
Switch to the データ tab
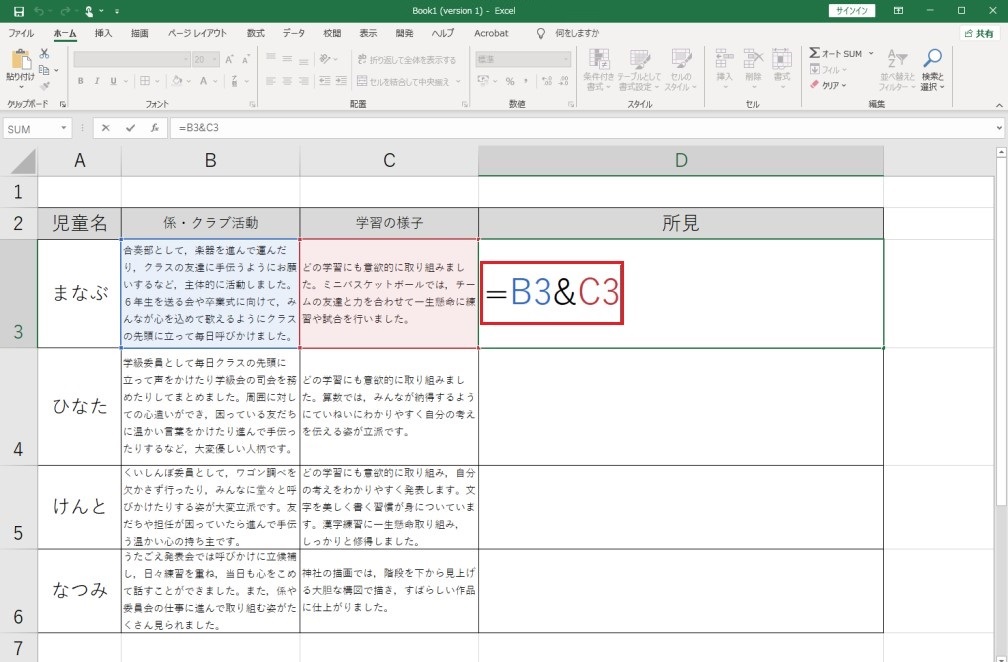[x=294, y=33]
